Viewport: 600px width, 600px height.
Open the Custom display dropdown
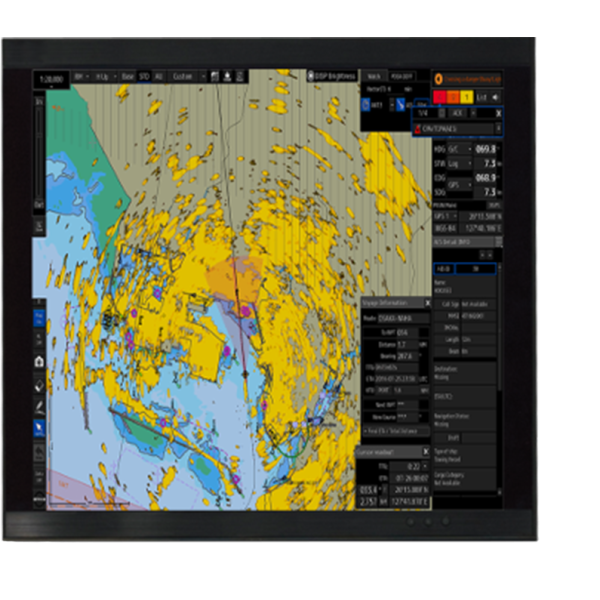pyautogui.click(x=187, y=77)
